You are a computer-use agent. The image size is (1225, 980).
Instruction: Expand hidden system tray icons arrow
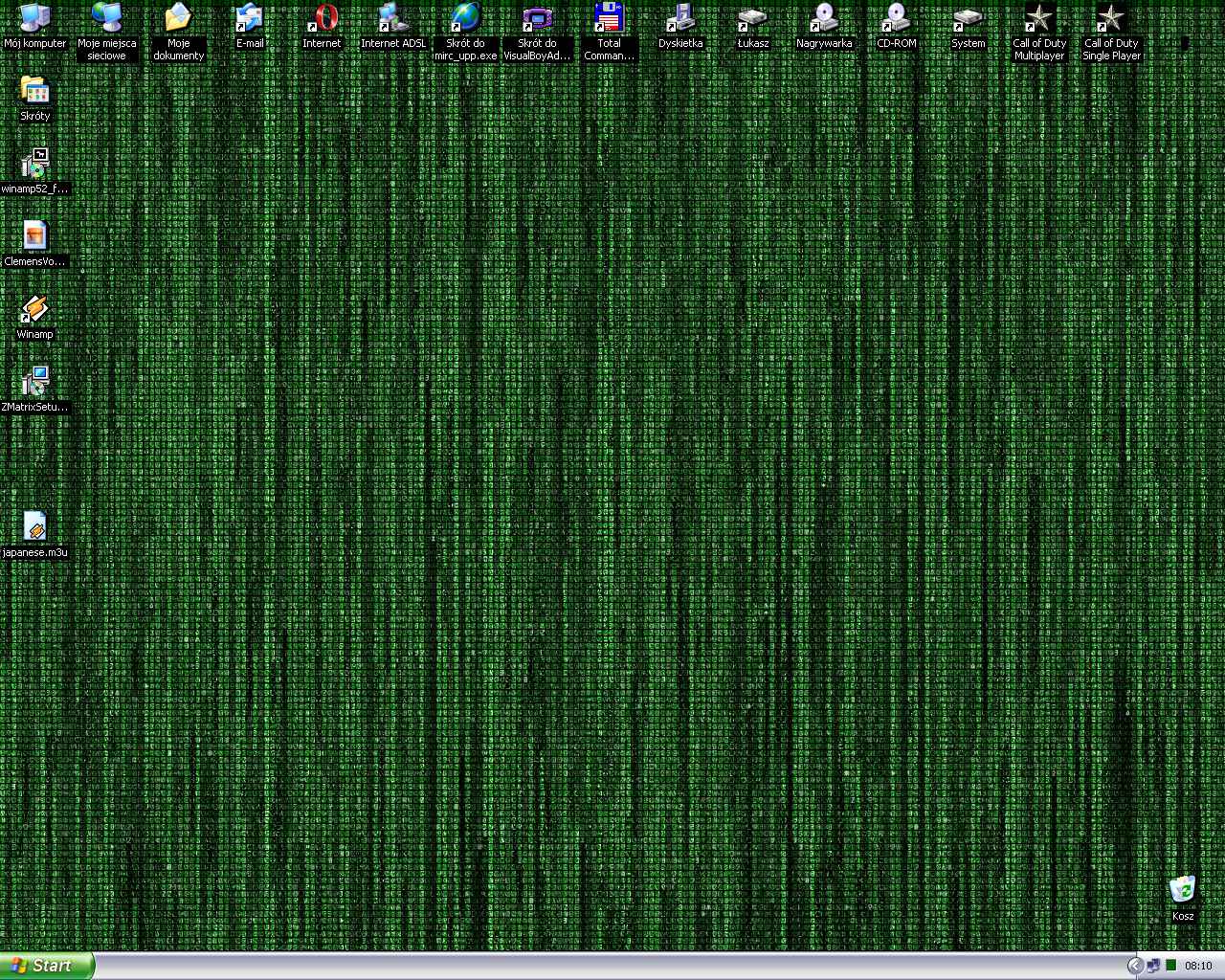coord(1135,966)
